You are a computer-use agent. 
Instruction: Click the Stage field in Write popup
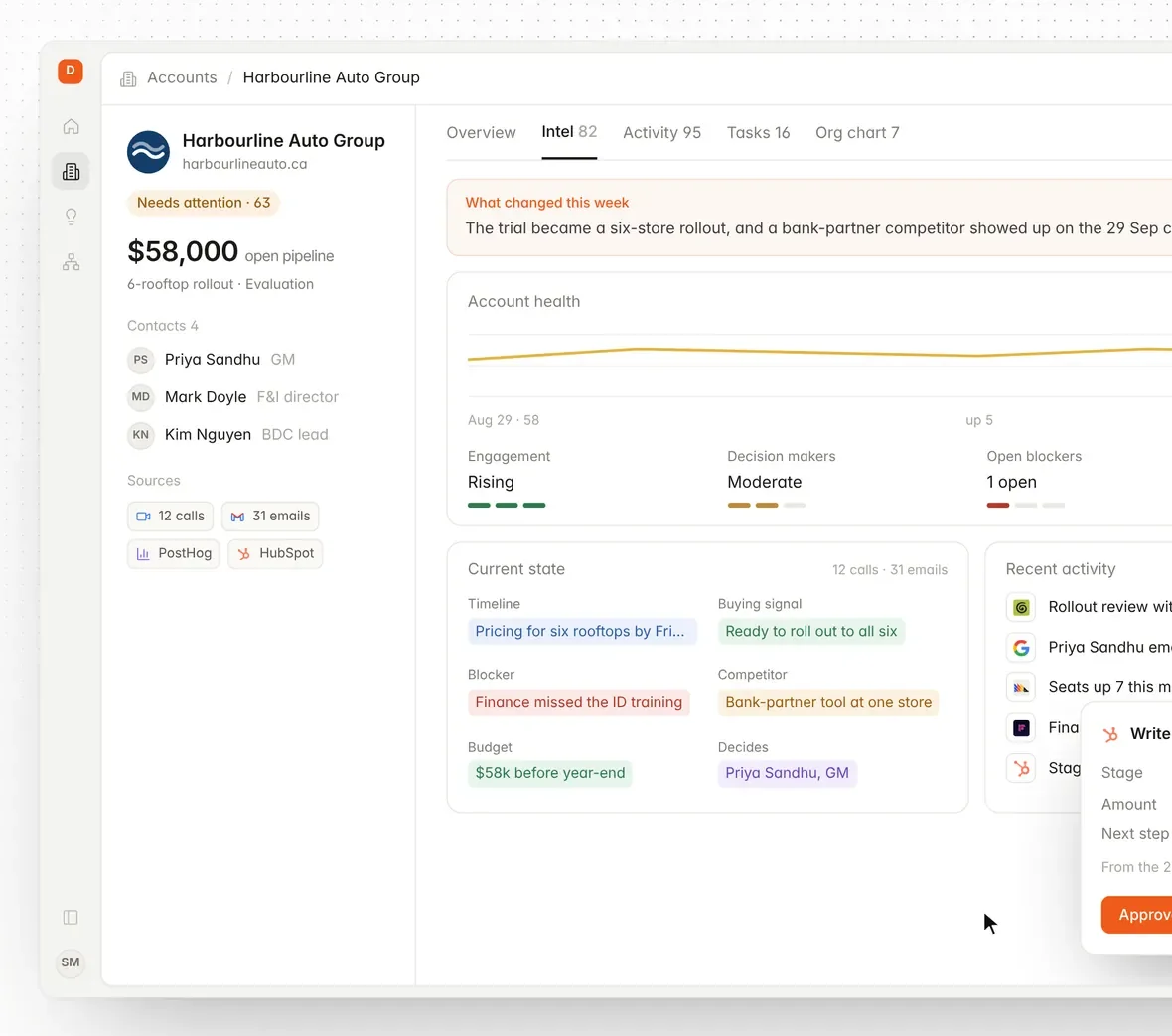[1122, 772]
